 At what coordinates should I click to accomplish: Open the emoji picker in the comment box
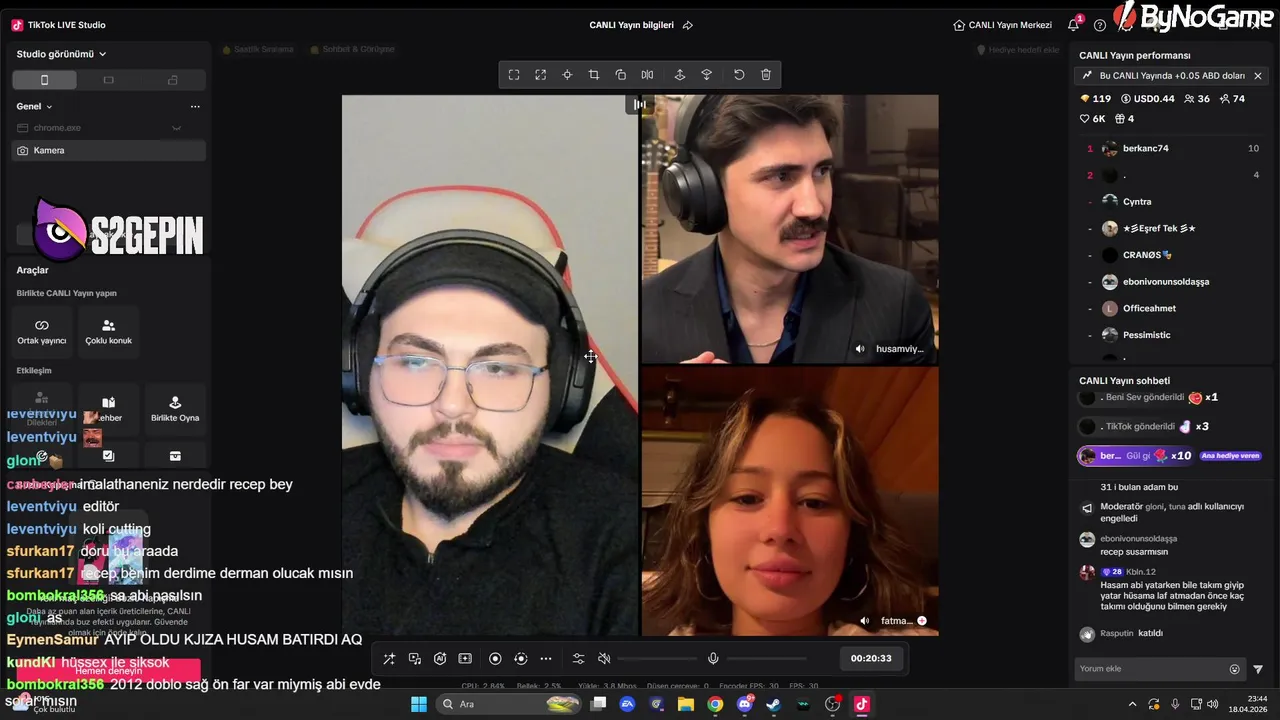1234,669
